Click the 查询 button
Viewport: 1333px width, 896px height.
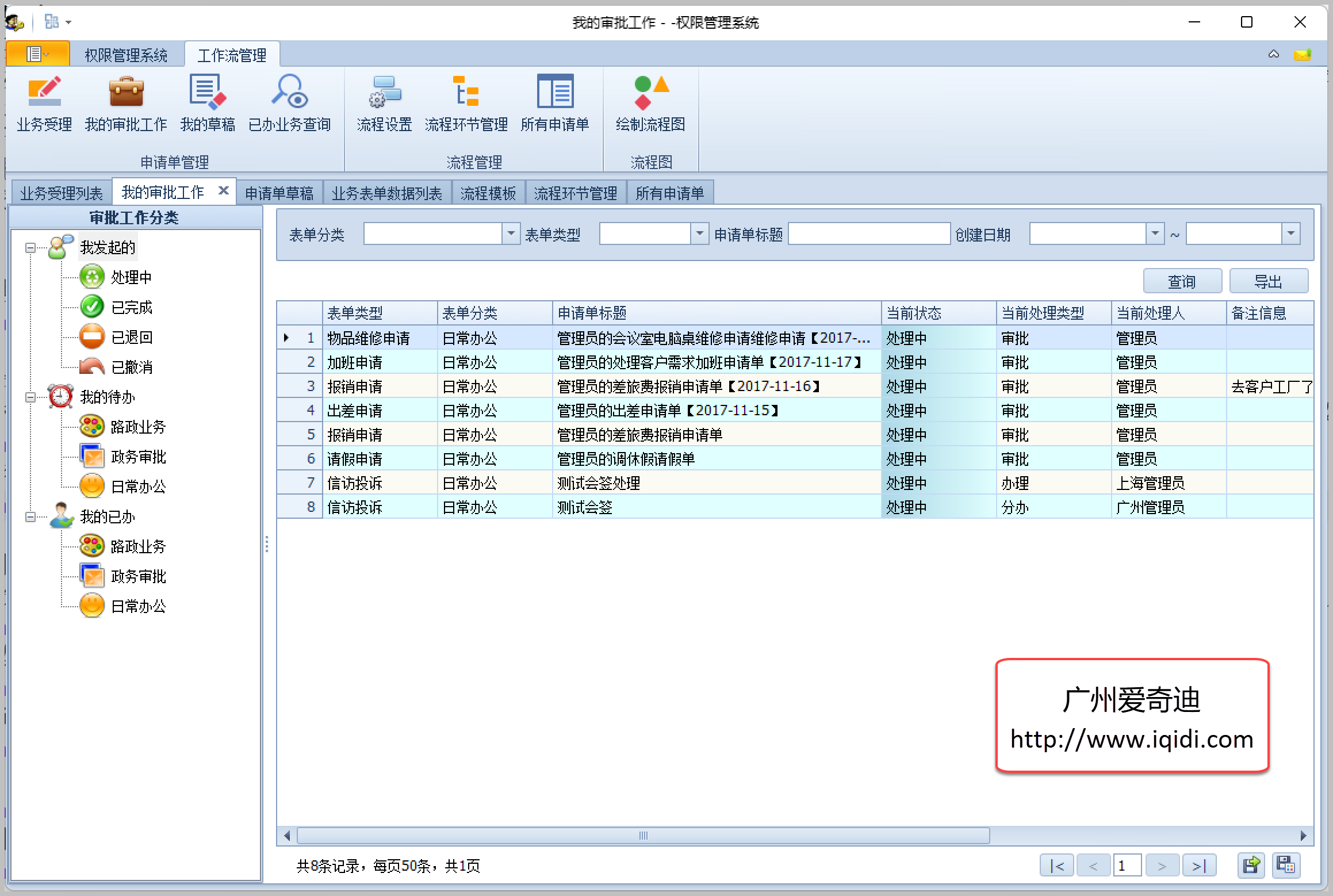pos(1182,282)
